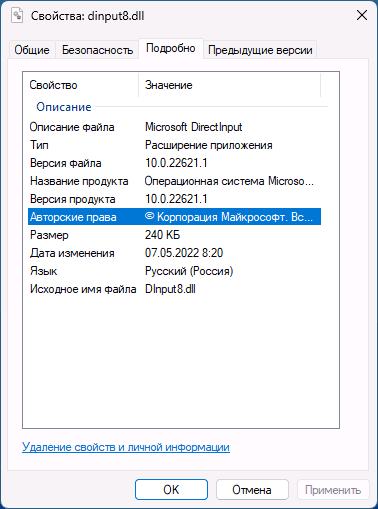Click the Русский (Россия) value

(x=189, y=271)
